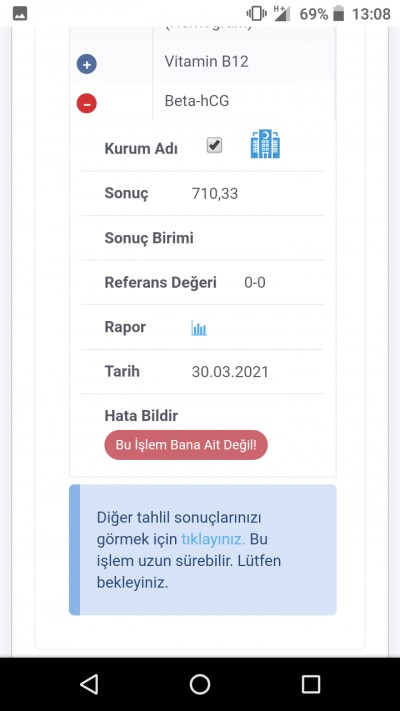The width and height of the screenshot is (400, 711).
Task: Toggle the Kurum Adı checkbox
Action: point(214,146)
